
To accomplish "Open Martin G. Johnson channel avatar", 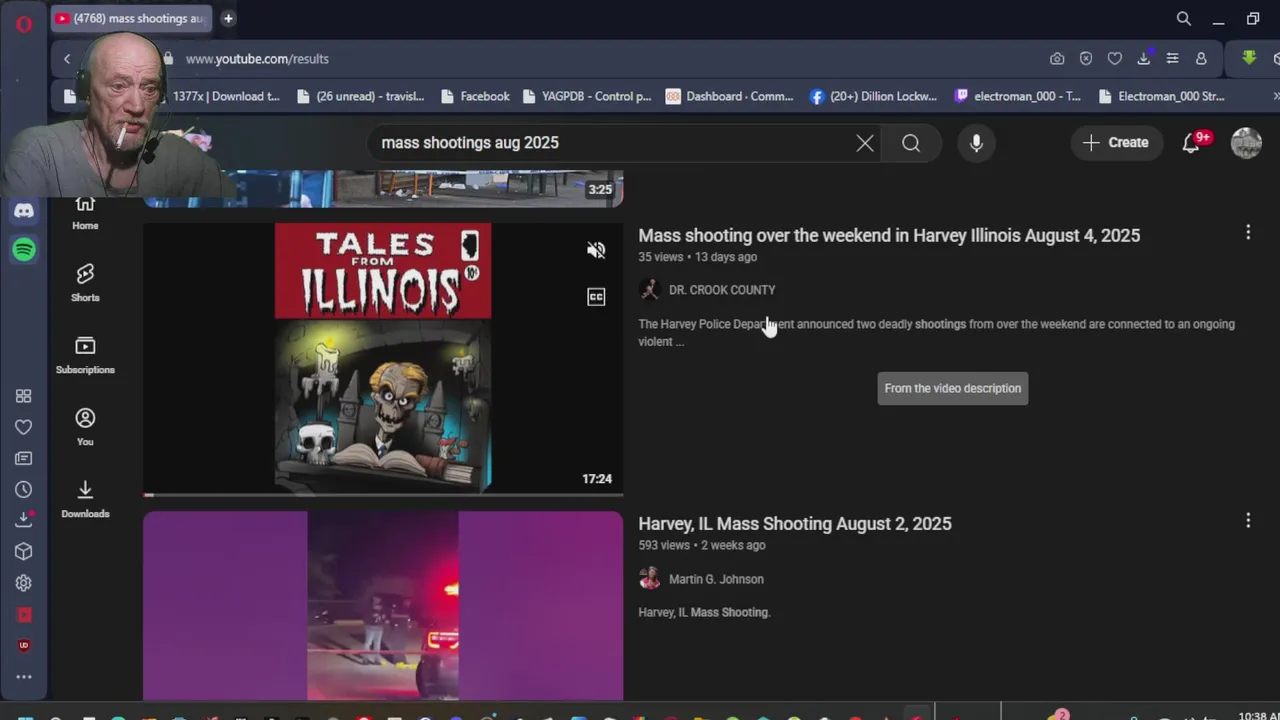I will click(x=649, y=579).
